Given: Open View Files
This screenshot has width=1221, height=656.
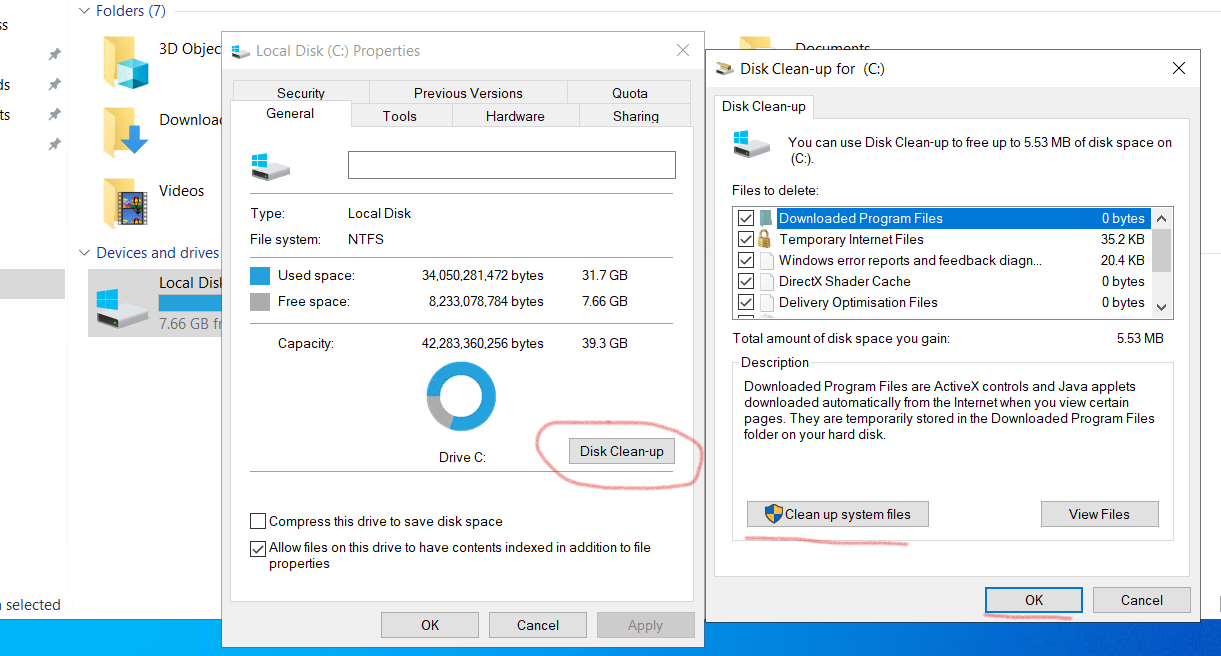Looking at the screenshot, I should (x=1099, y=514).
